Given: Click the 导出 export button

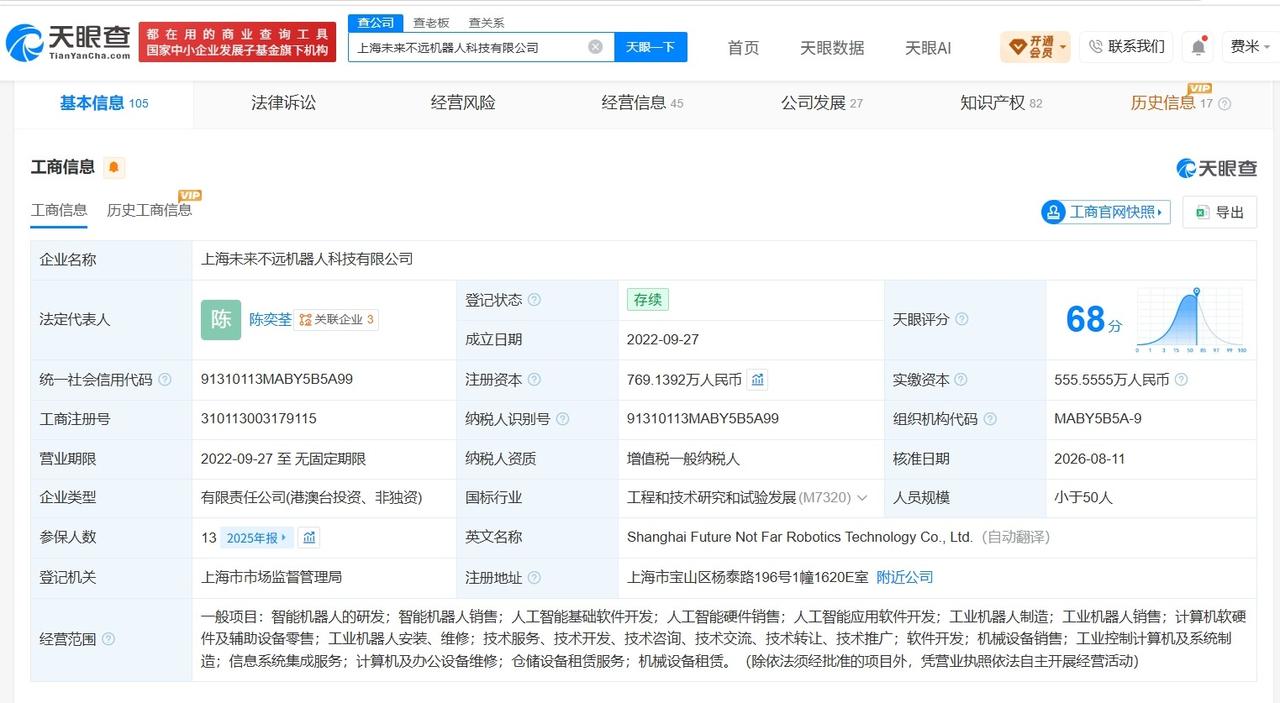Looking at the screenshot, I should click(1219, 212).
